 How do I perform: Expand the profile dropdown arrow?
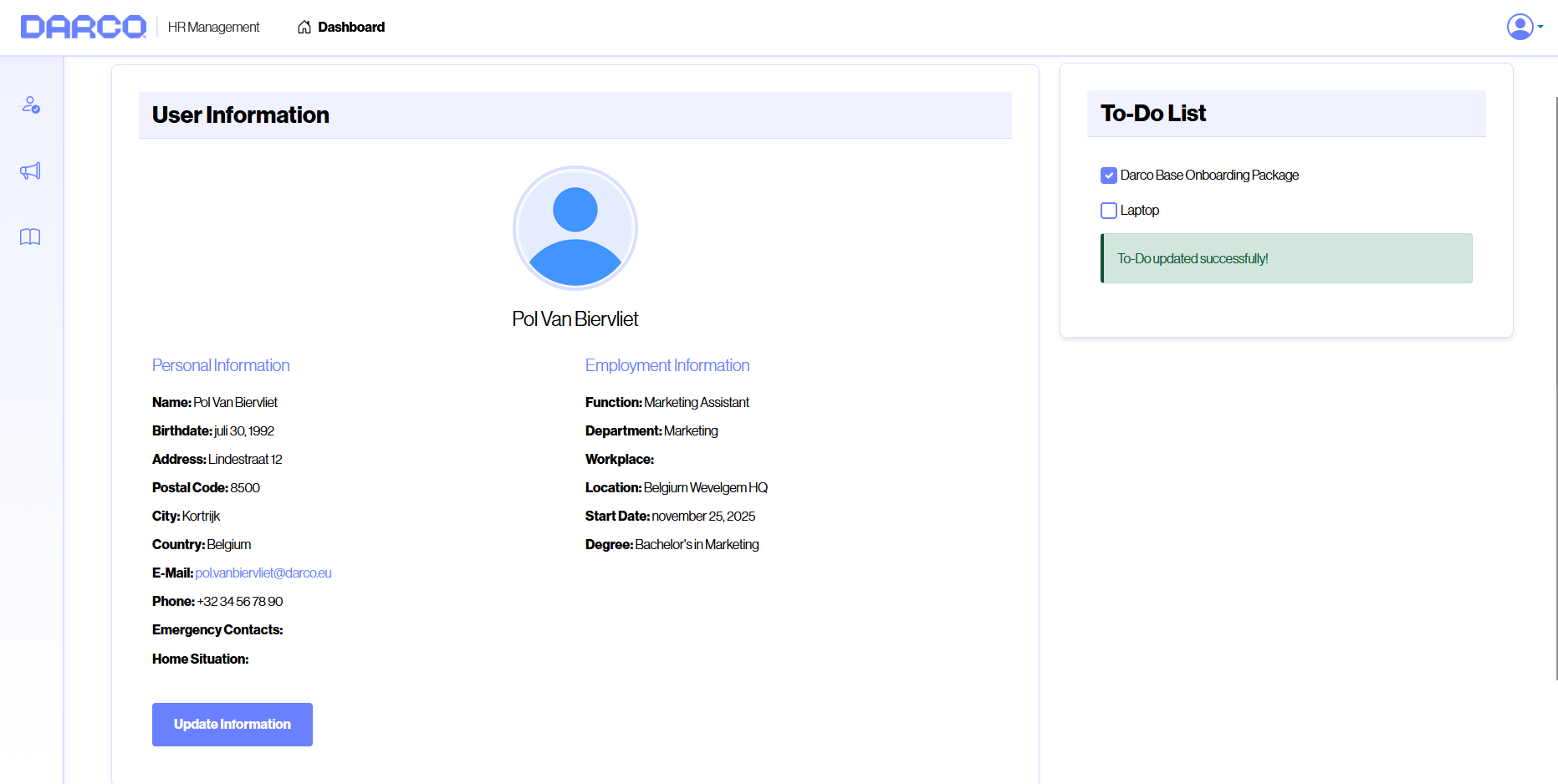(x=1540, y=30)
